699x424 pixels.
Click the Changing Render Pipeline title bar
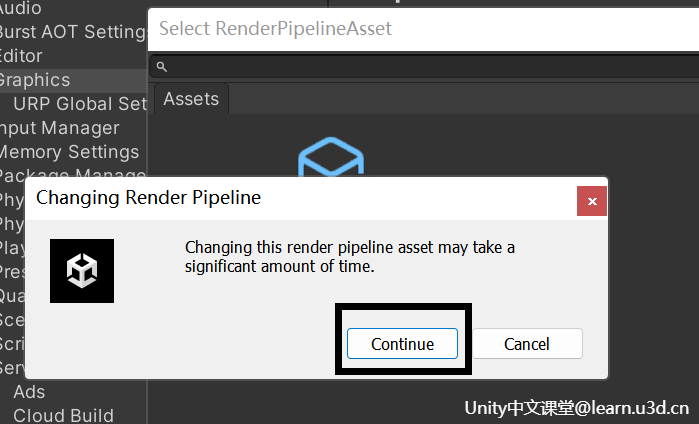tap(301, 198)
